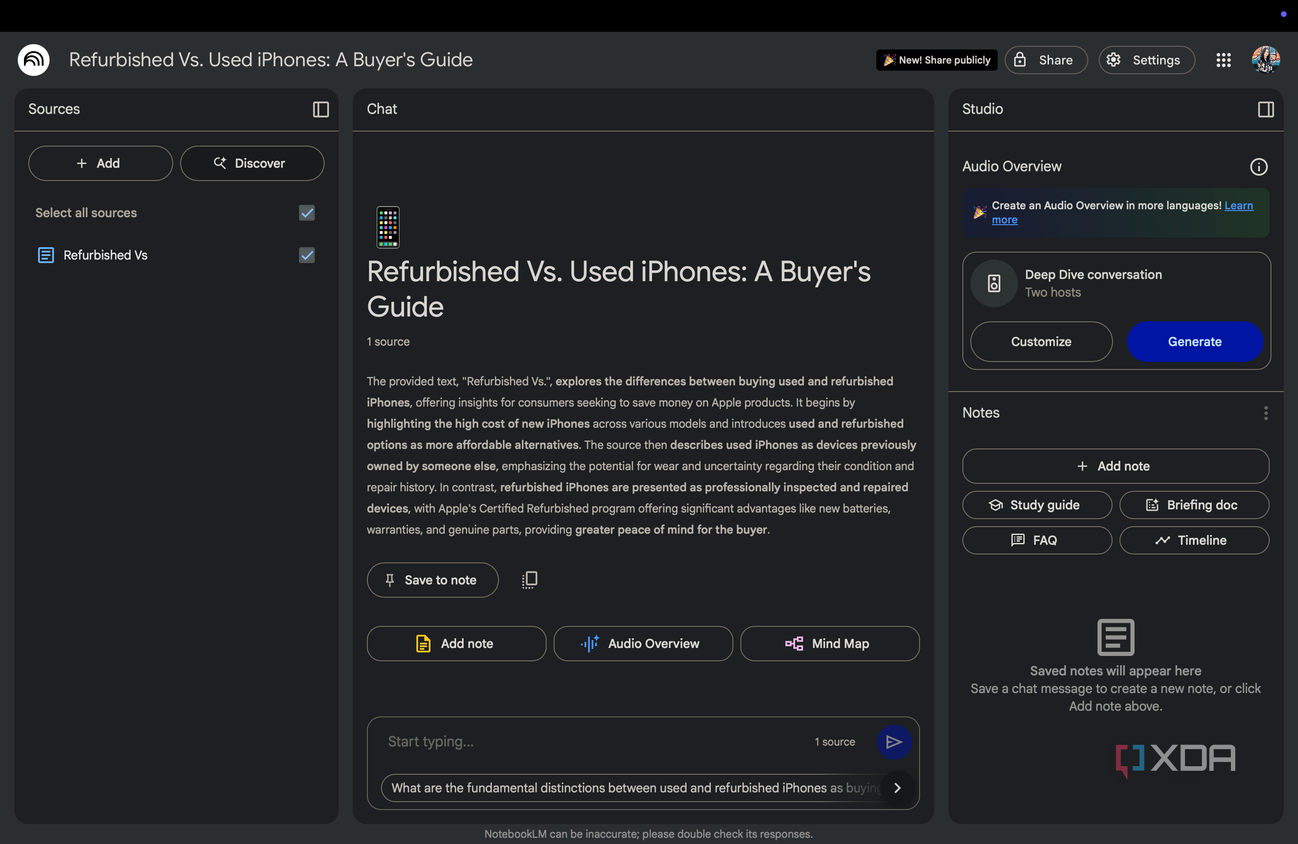Open Audio Overview from chat

(x=643, y=644)
